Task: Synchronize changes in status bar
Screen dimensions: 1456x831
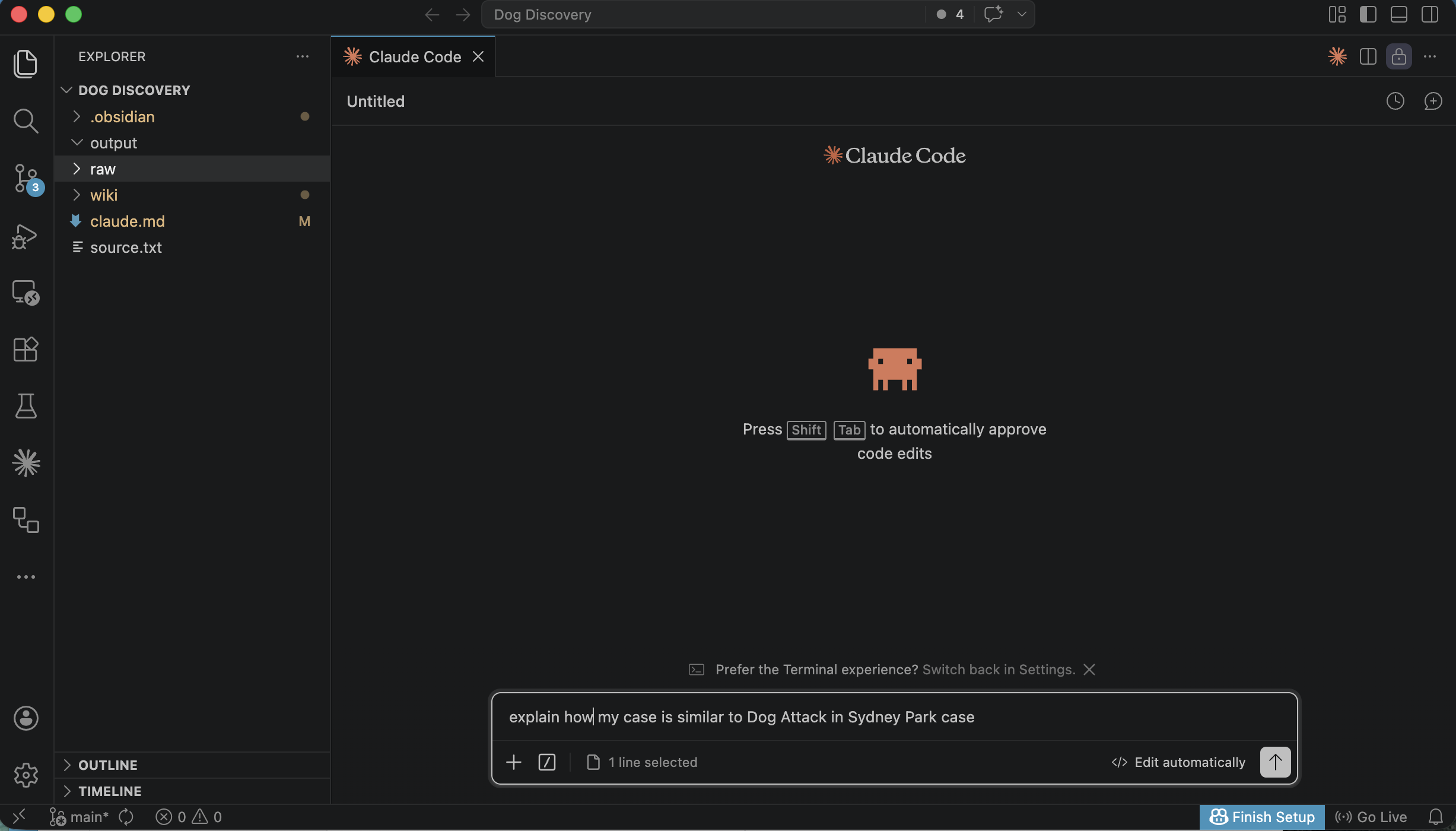Action: click(126, 817)
